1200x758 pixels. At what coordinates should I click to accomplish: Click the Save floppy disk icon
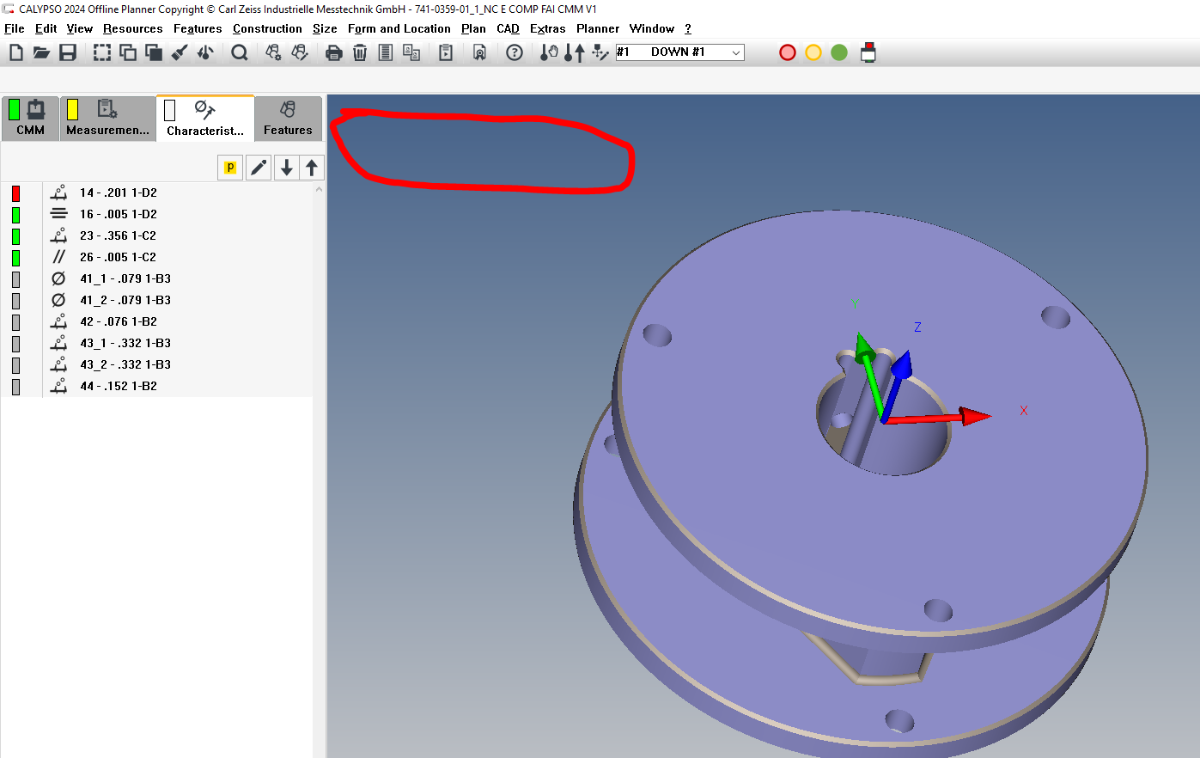[68, 53]
